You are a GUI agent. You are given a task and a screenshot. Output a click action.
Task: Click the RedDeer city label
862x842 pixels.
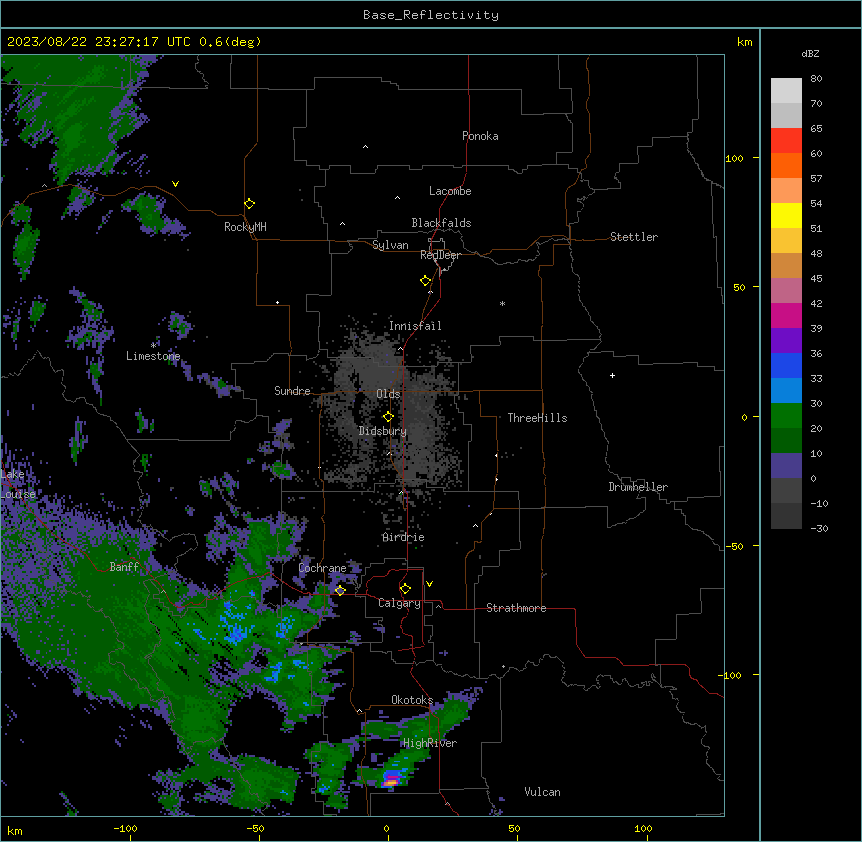click(440, 255)
